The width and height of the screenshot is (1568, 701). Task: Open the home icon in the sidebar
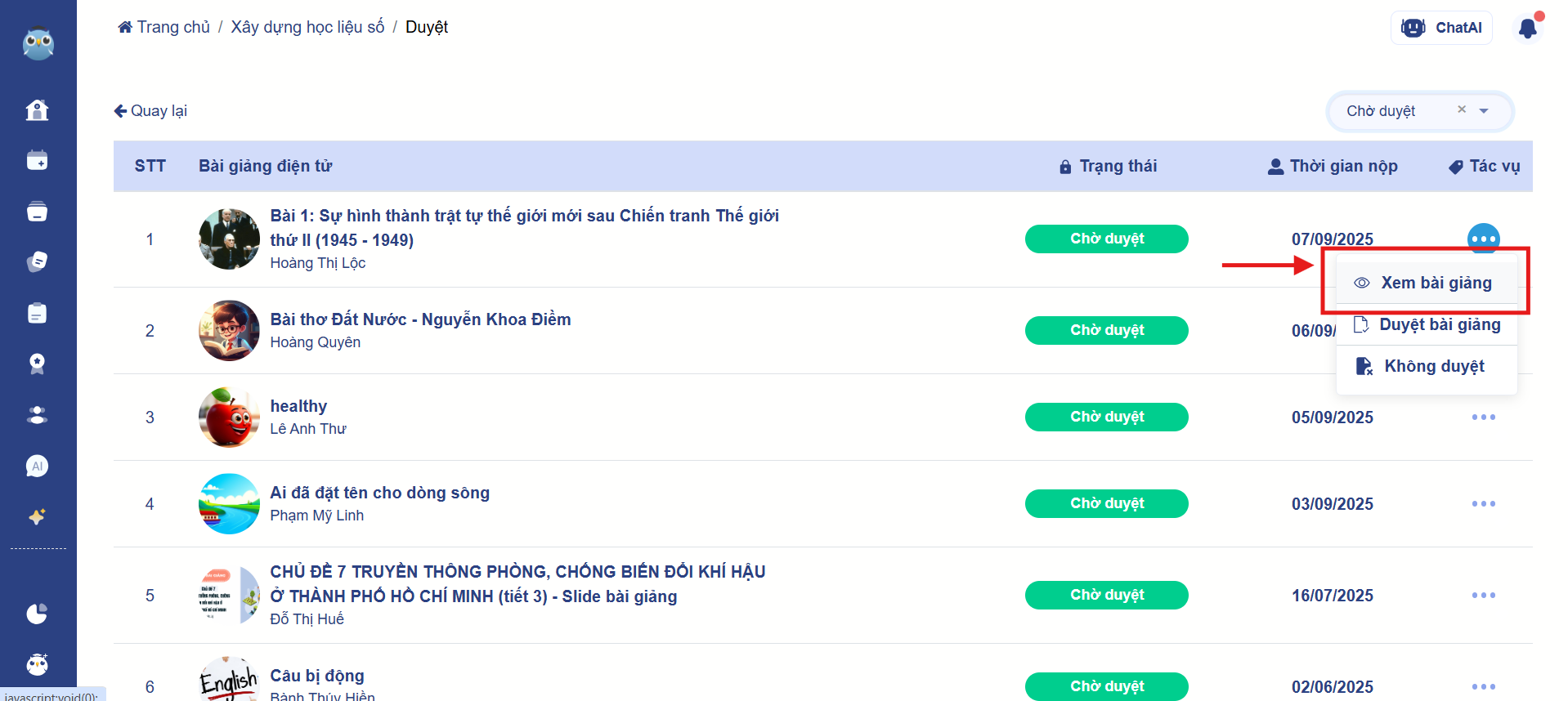tap(38, 109)
